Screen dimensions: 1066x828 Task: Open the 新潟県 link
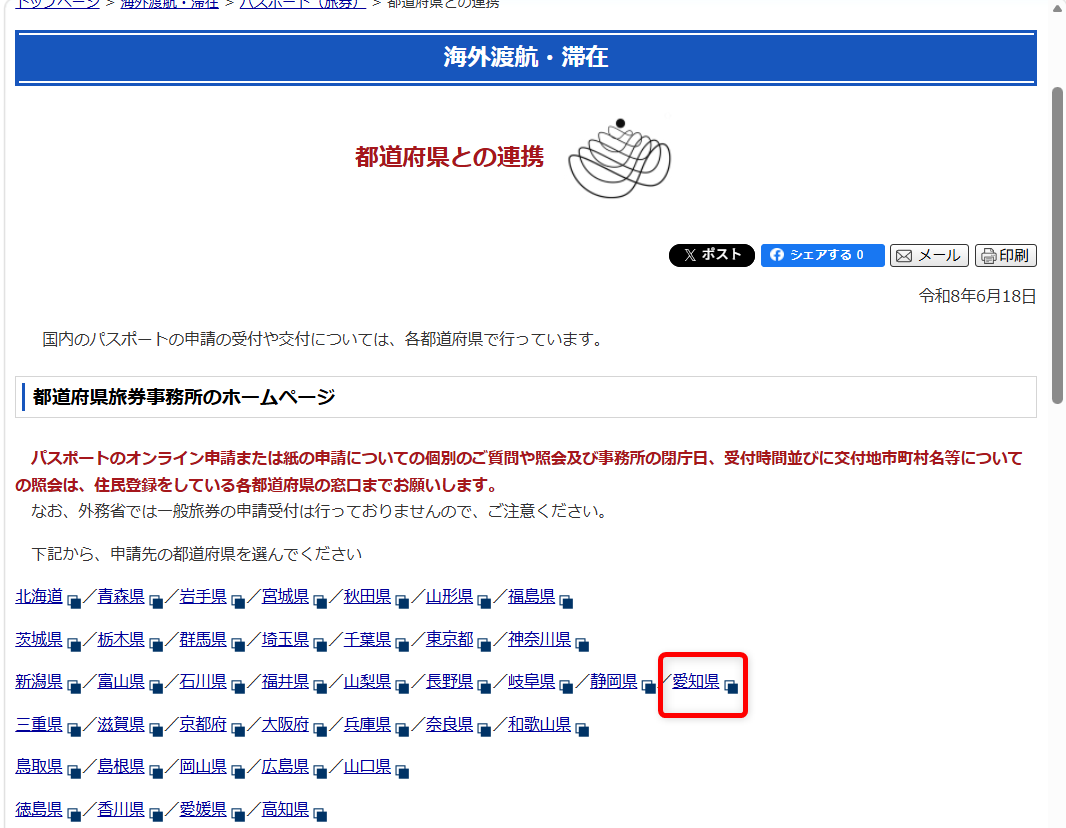pos(39,681)
